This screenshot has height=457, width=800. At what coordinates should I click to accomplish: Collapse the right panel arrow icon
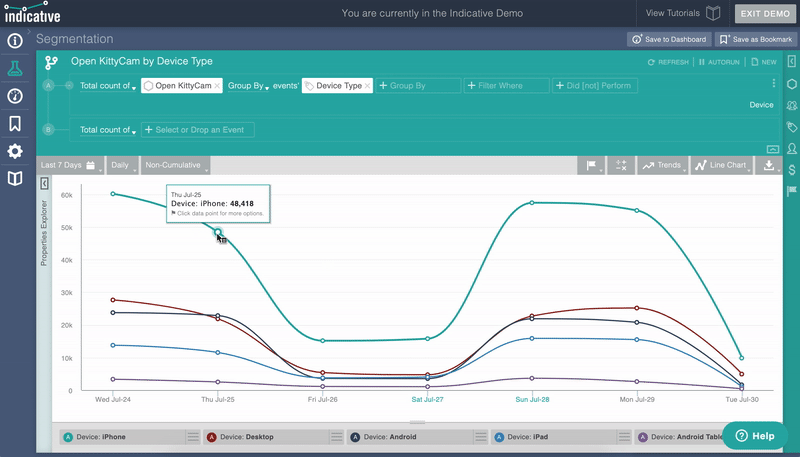point(791,62)
